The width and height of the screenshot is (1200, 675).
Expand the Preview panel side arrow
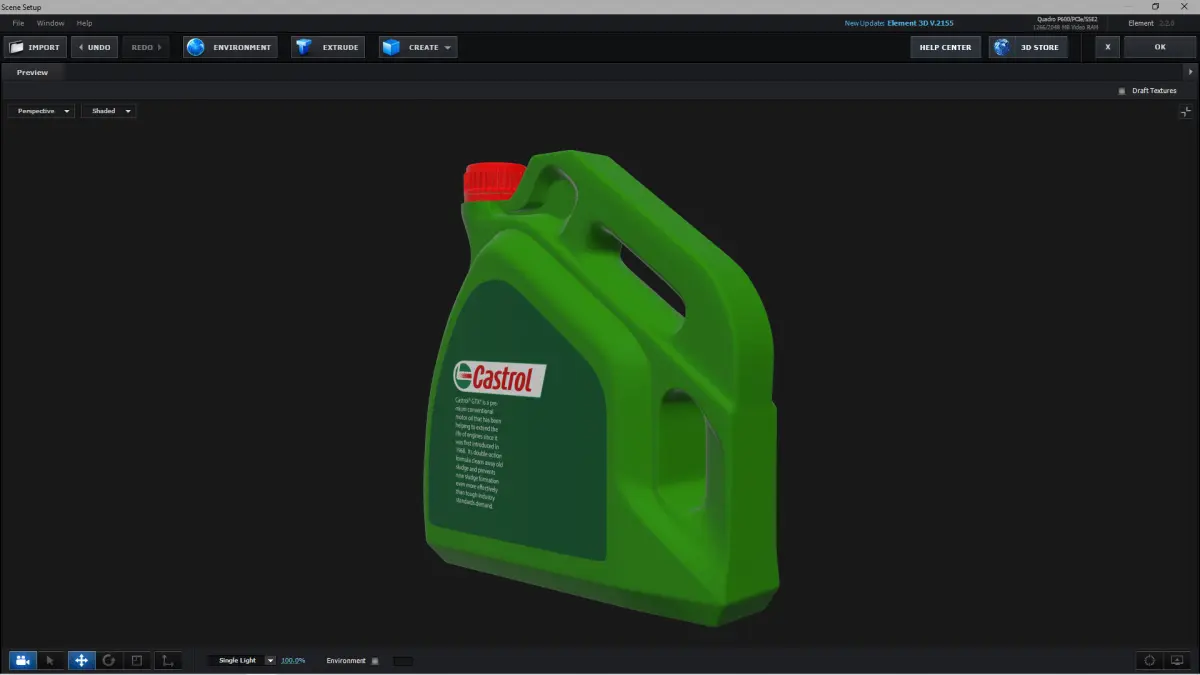[x=1190, y=72]
